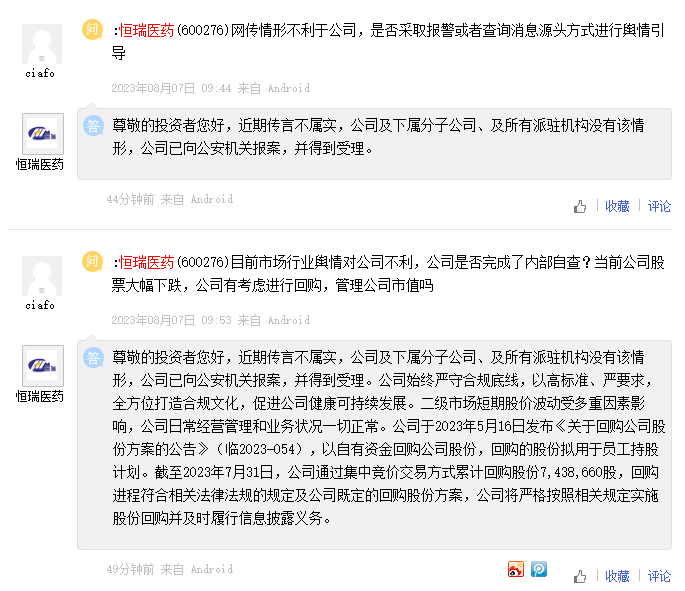Click the blue share icon beside Weibo

(x=539, y=569)
